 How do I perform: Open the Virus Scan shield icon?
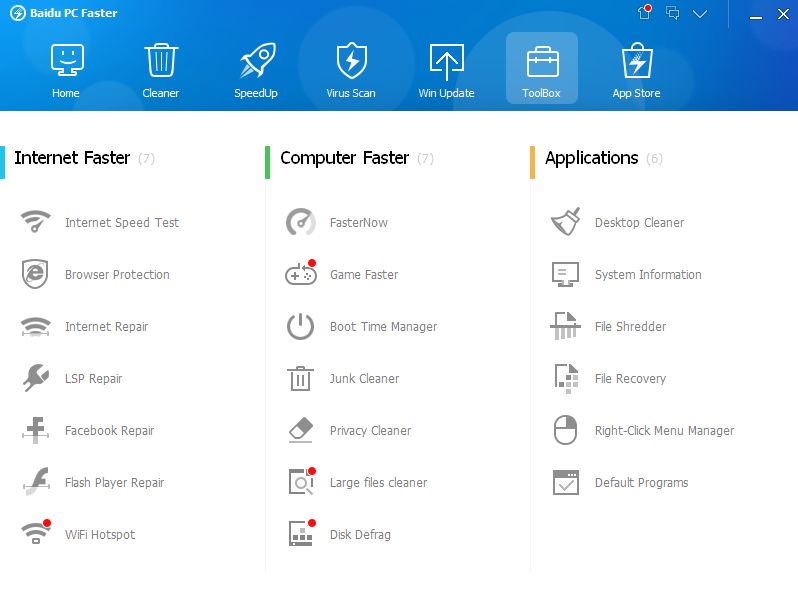coord(352,60)
